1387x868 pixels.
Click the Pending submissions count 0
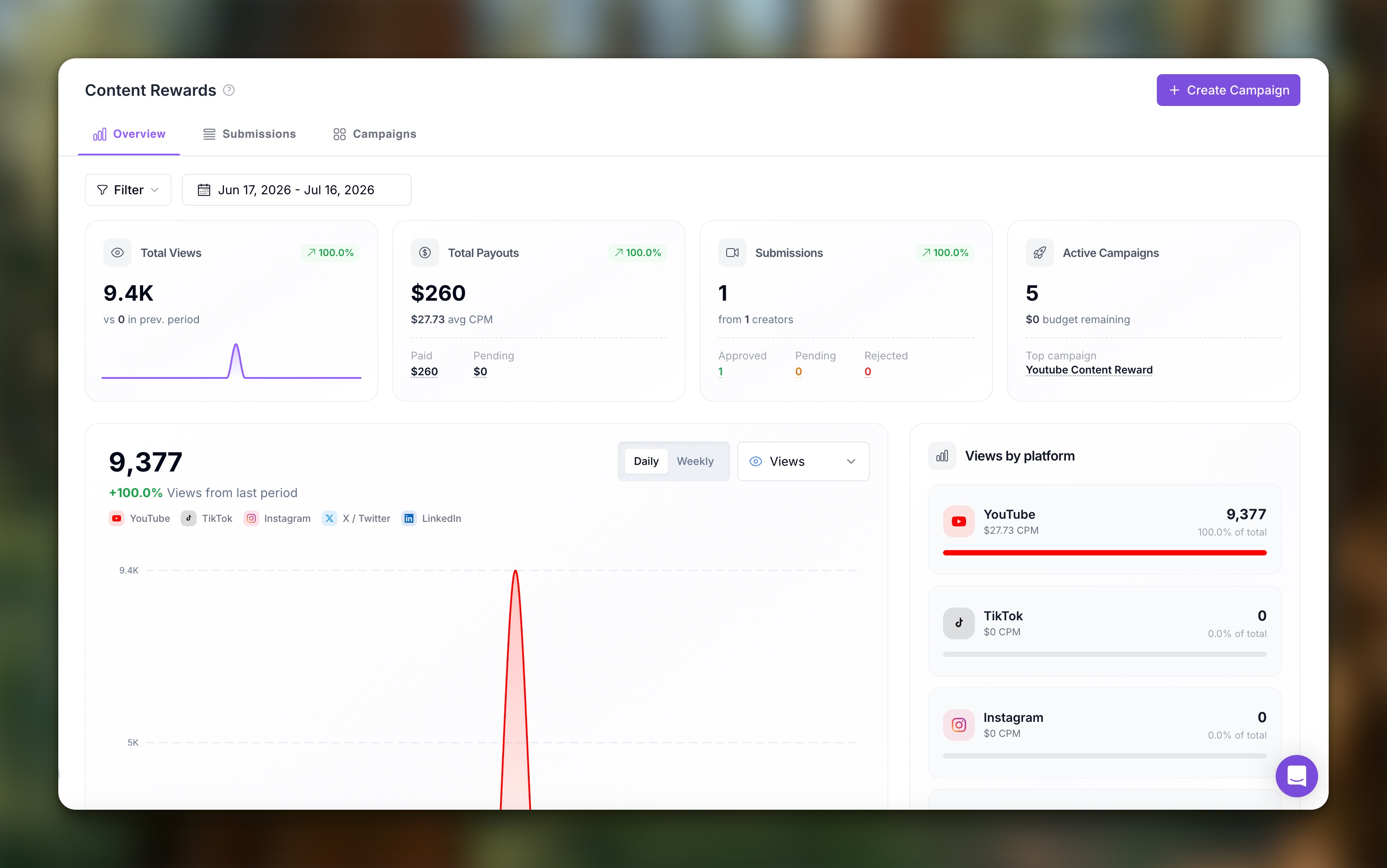[x=798, y=371]
